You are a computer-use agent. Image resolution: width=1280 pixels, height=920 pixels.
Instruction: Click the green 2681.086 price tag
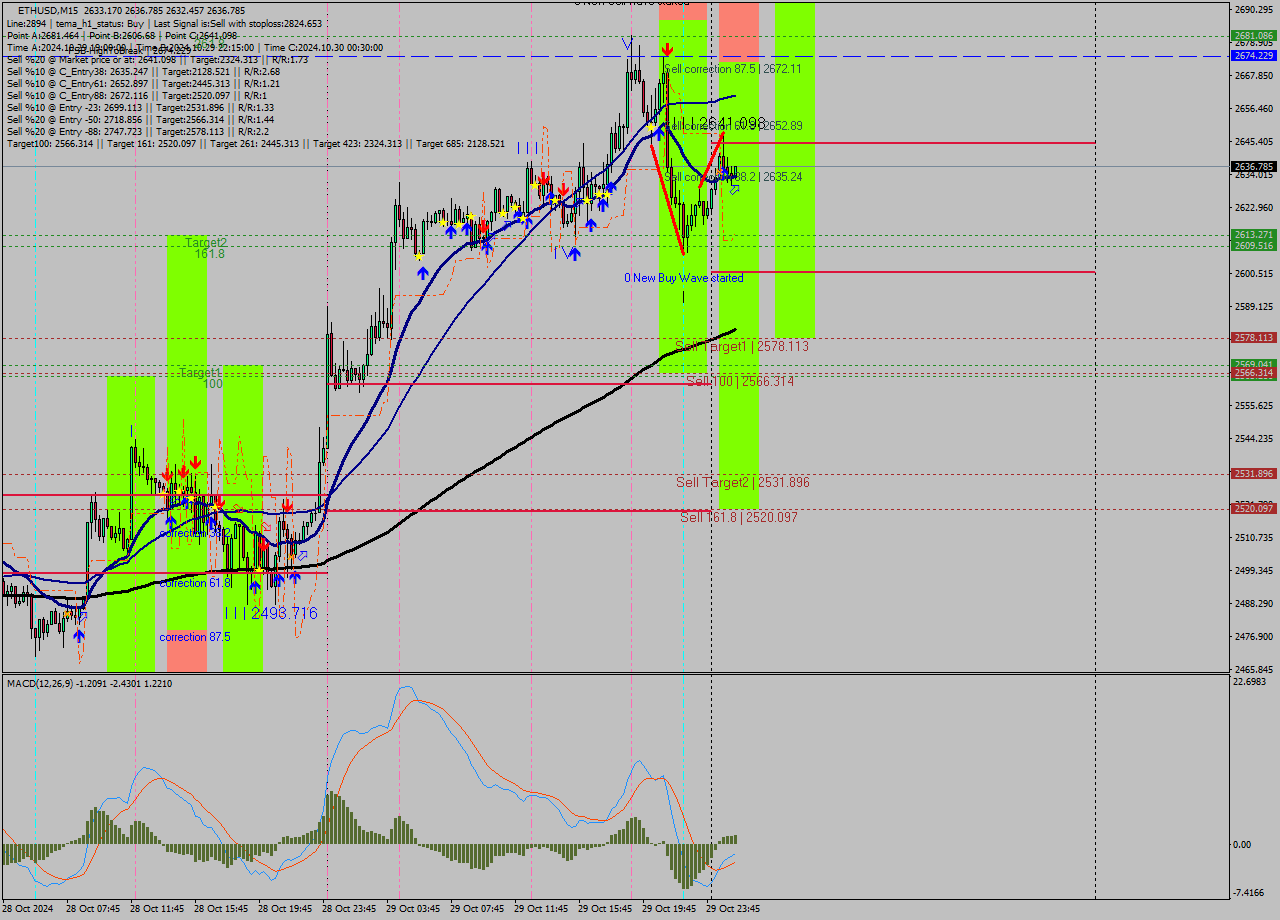pyautogui.click(x=1253, y=35)
